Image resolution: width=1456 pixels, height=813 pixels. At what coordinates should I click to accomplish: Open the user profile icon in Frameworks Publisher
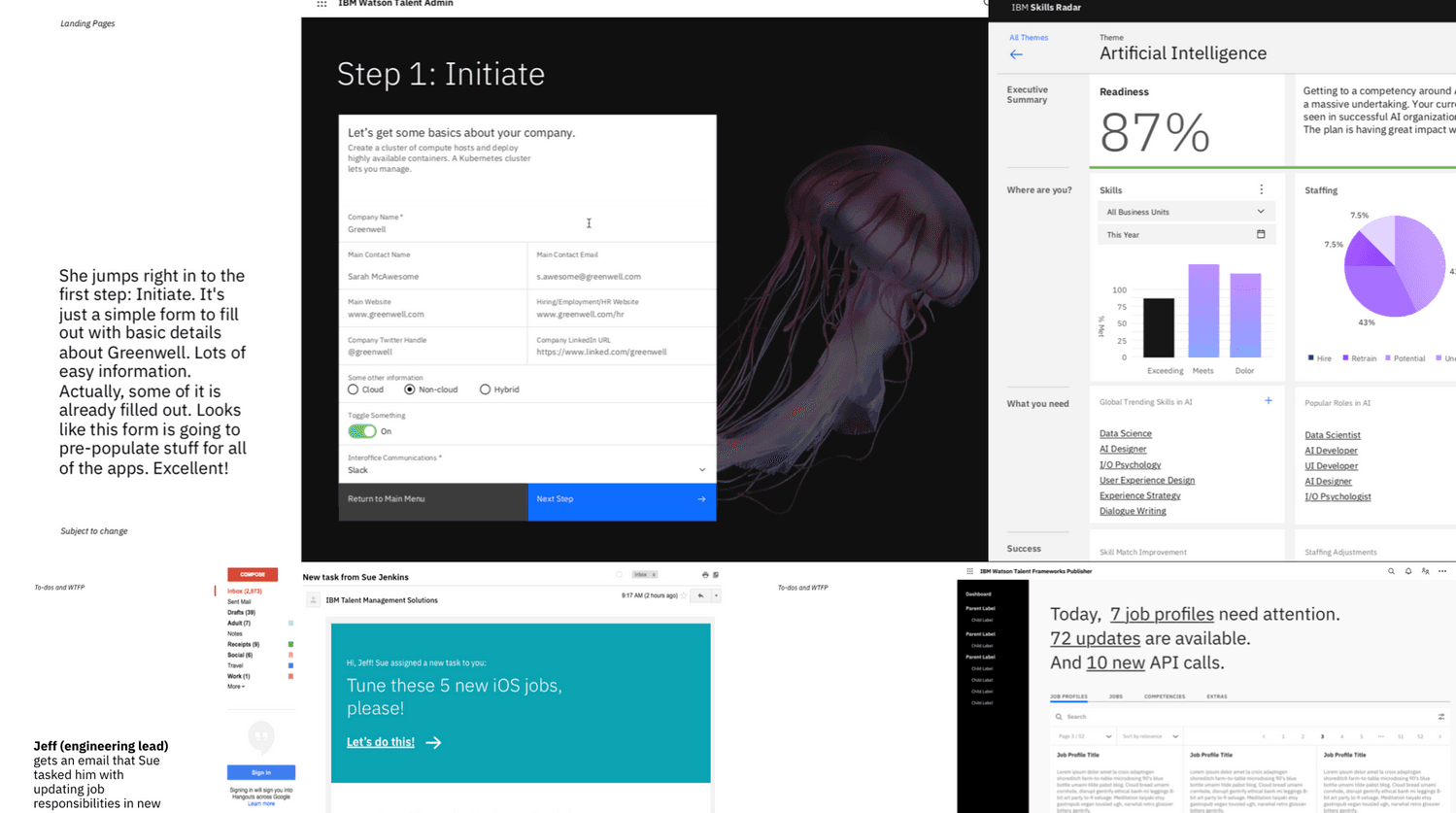(1425, 571)
